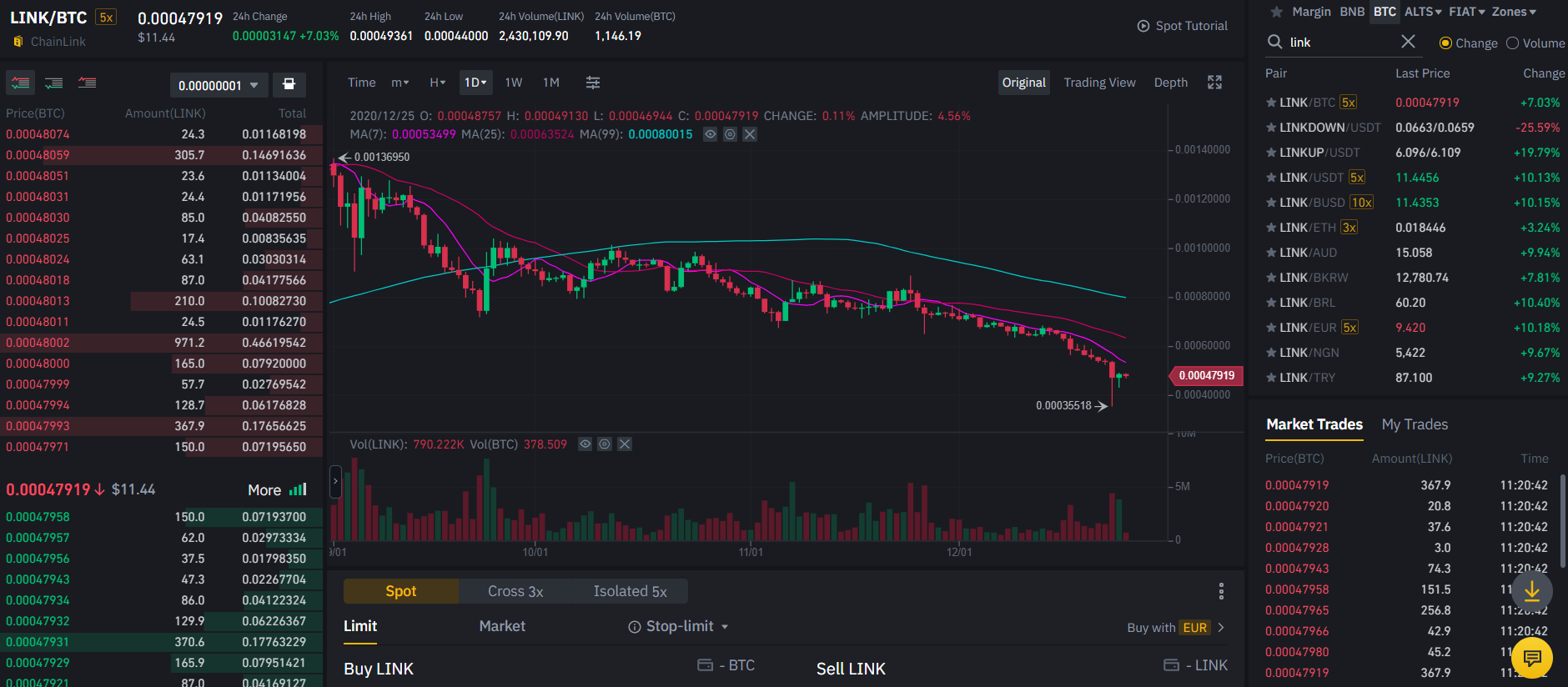Screen dimensions: 1568x687
Task: Open the order book decimal precision dropdown
Action: 219,85
